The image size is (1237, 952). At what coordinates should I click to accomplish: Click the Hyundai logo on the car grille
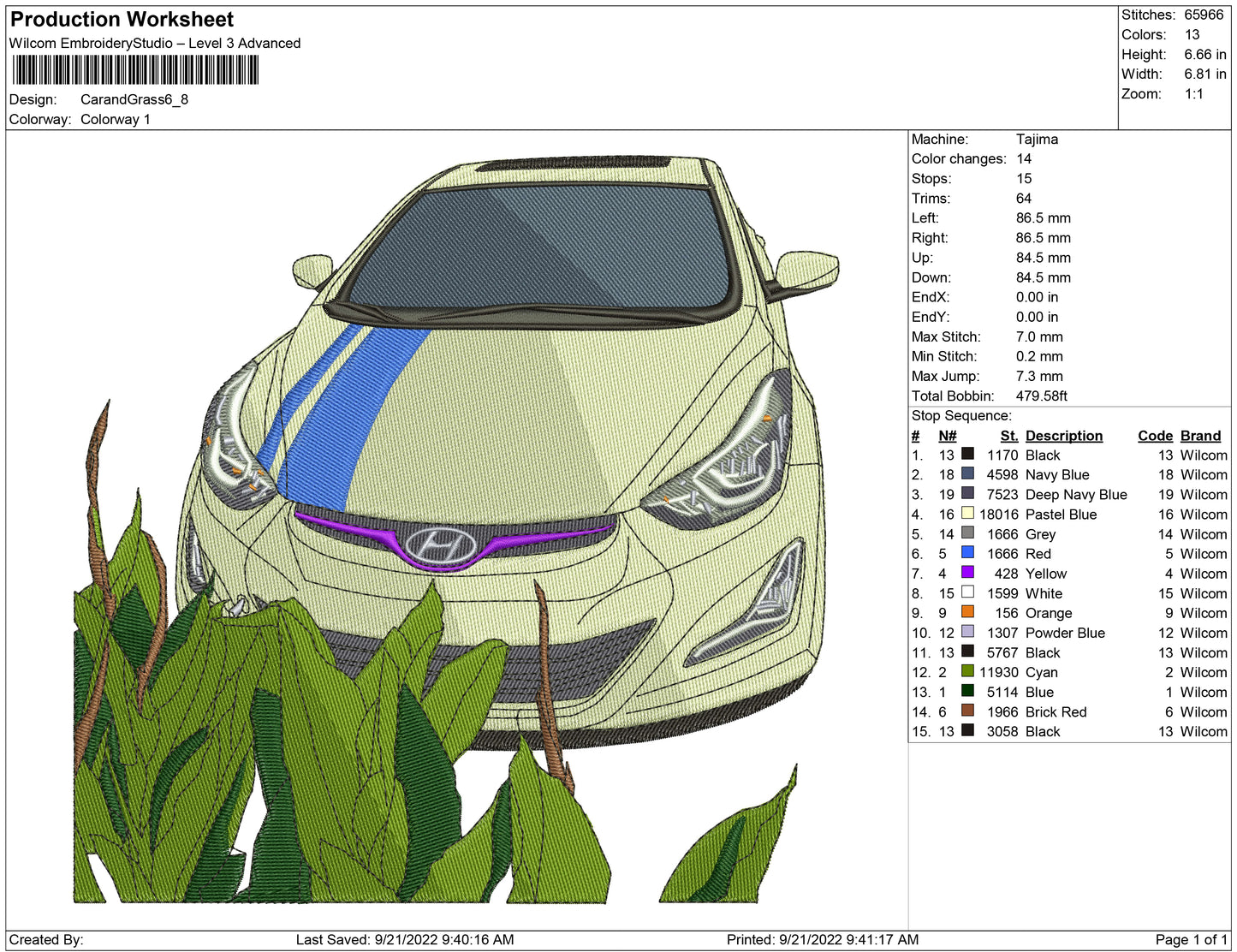(x=440, y=544)
